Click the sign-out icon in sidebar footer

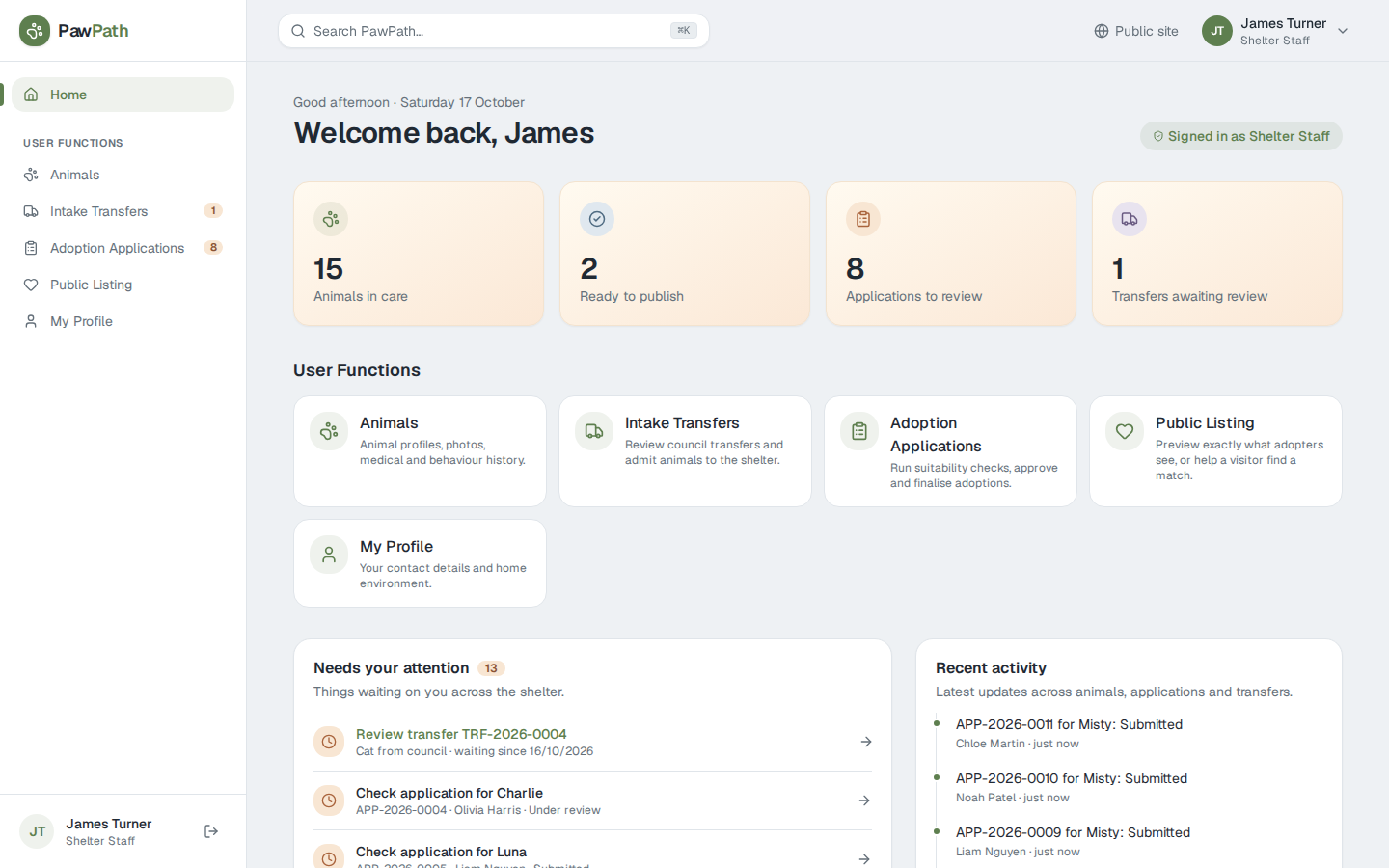pos(211,831)
